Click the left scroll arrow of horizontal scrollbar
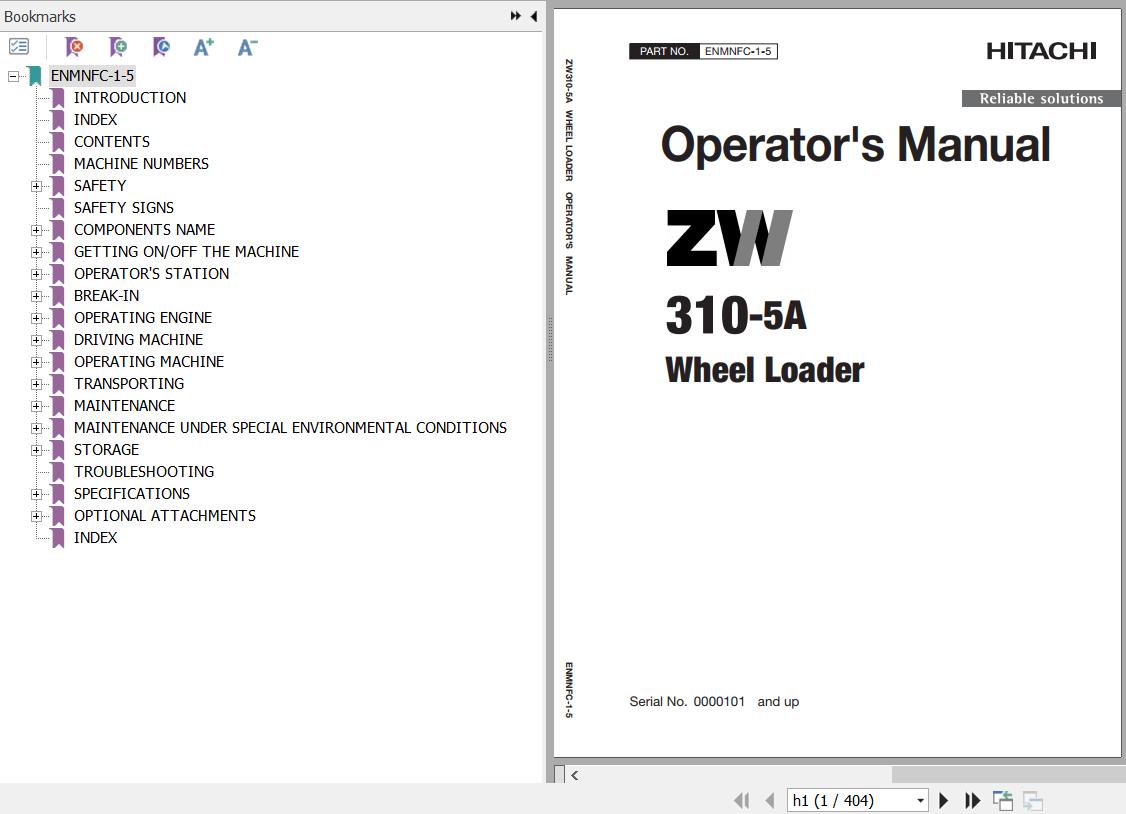The height and width of the screenshot is (814, 1126). pyautogui.click(x=574, y=775)
